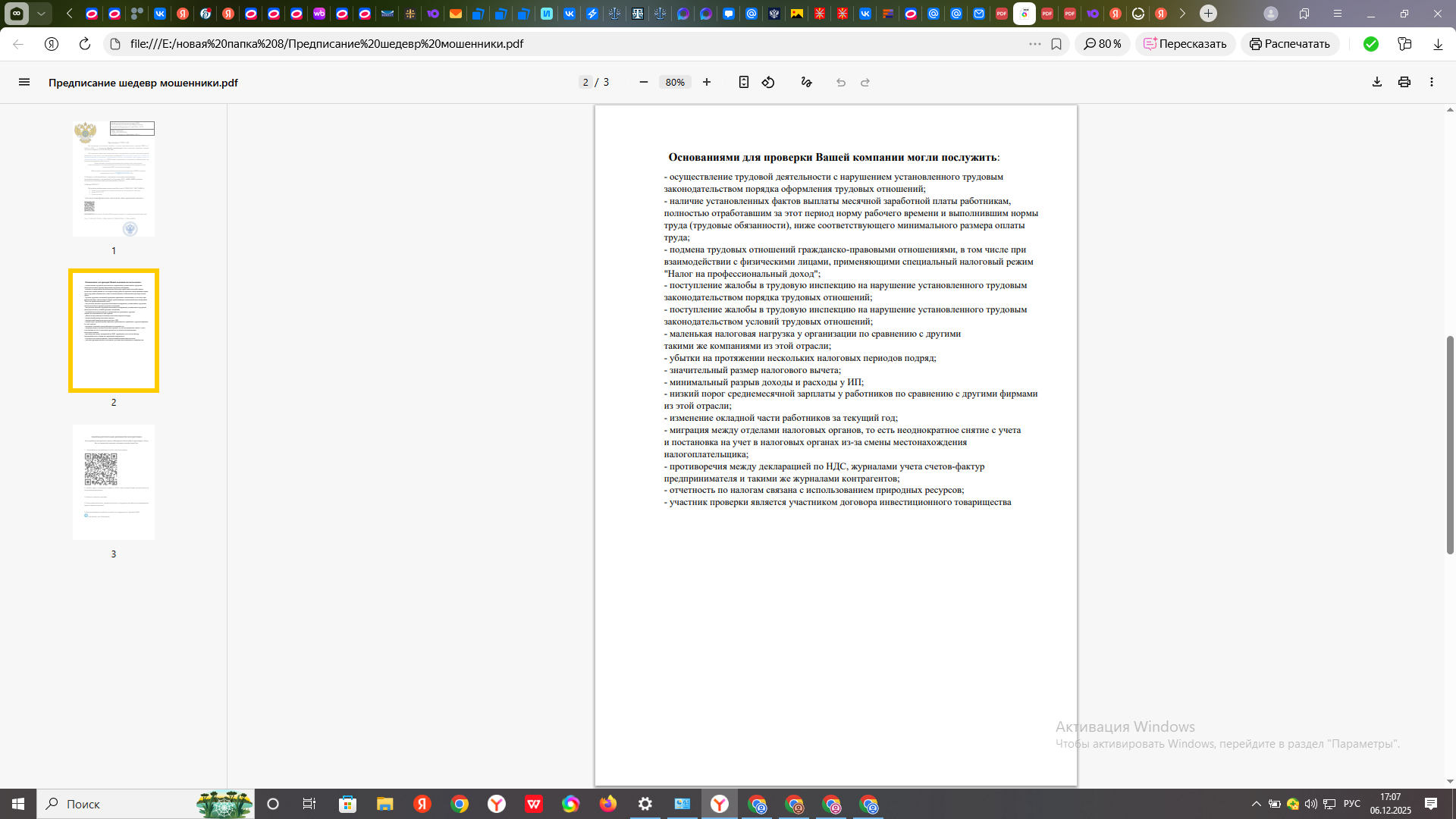
Task: Click the page number input field
Action: click(585, 82)
